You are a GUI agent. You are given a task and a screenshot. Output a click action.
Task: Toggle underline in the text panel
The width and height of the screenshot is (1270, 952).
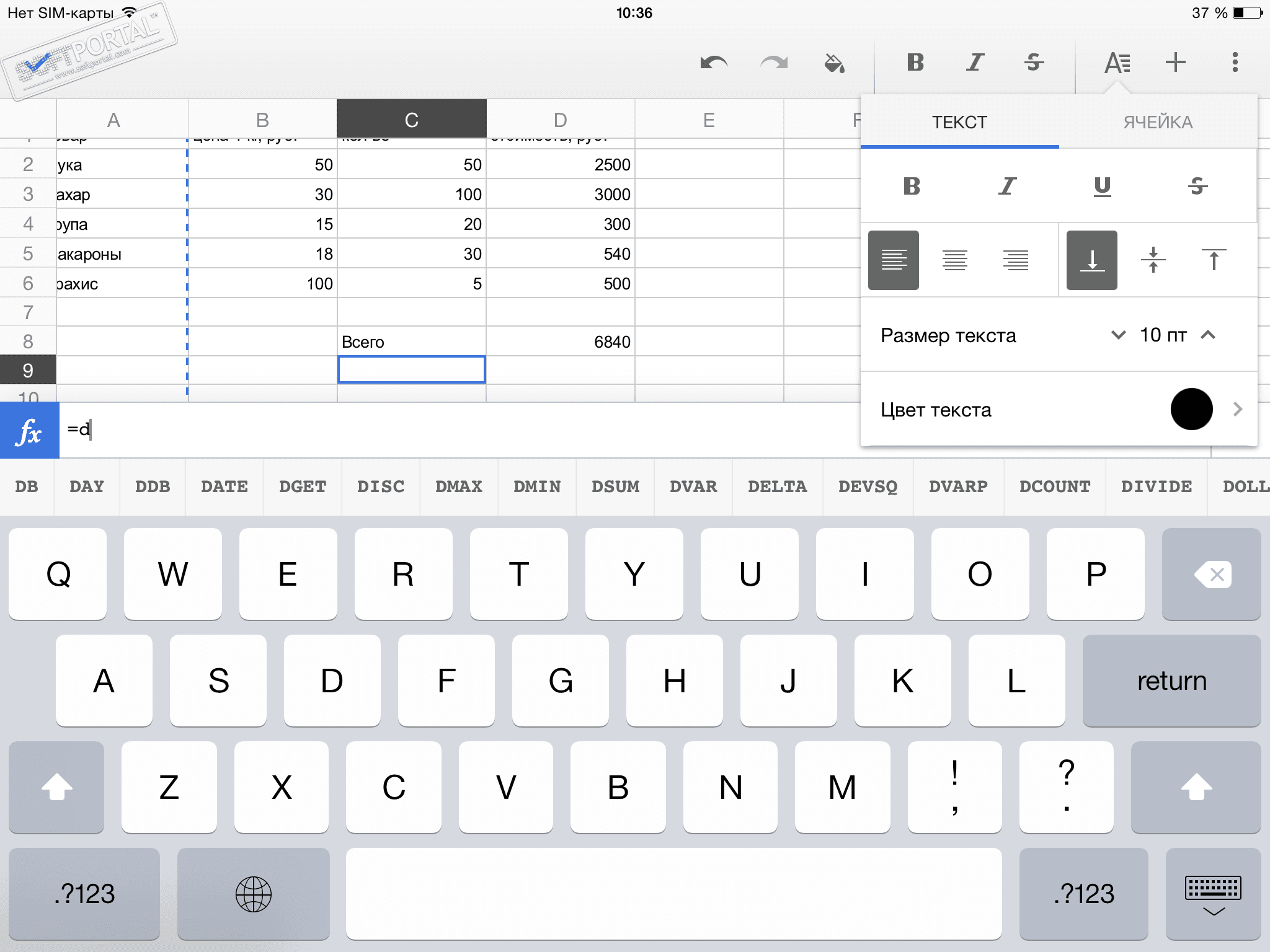pos(1102,186)
